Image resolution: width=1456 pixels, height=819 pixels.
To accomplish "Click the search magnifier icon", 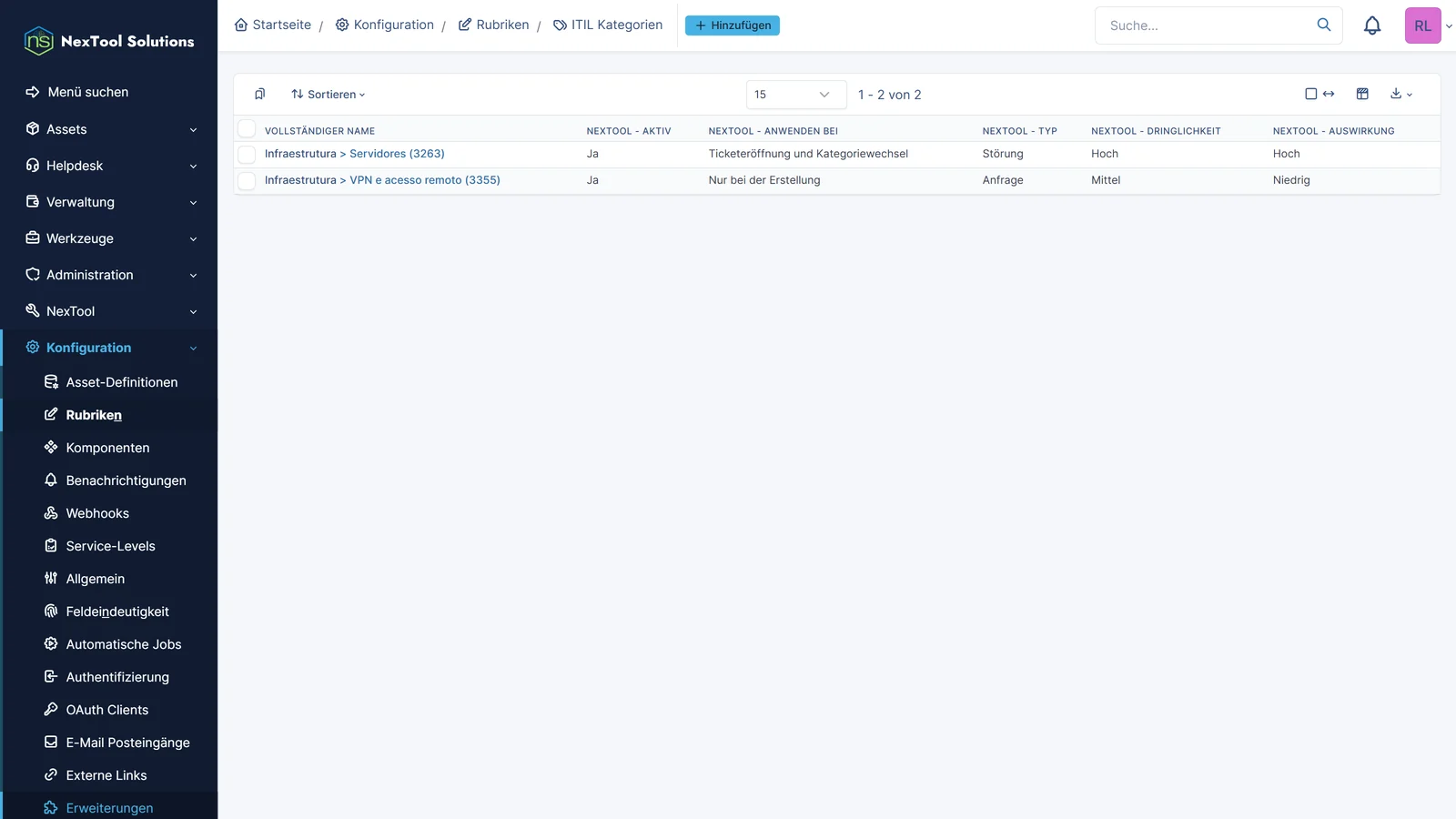I will [x=1324, y=25].
